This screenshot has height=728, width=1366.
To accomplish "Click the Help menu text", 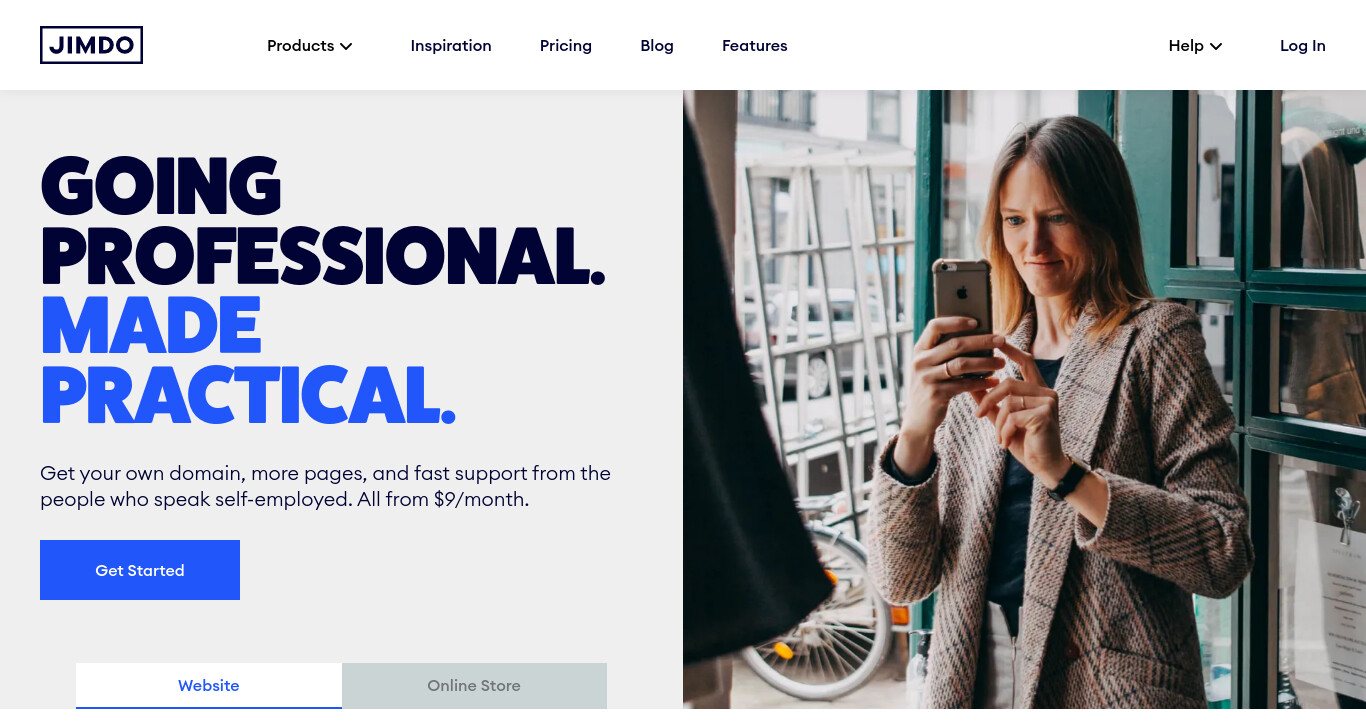I will click(x=1186, y=46).
